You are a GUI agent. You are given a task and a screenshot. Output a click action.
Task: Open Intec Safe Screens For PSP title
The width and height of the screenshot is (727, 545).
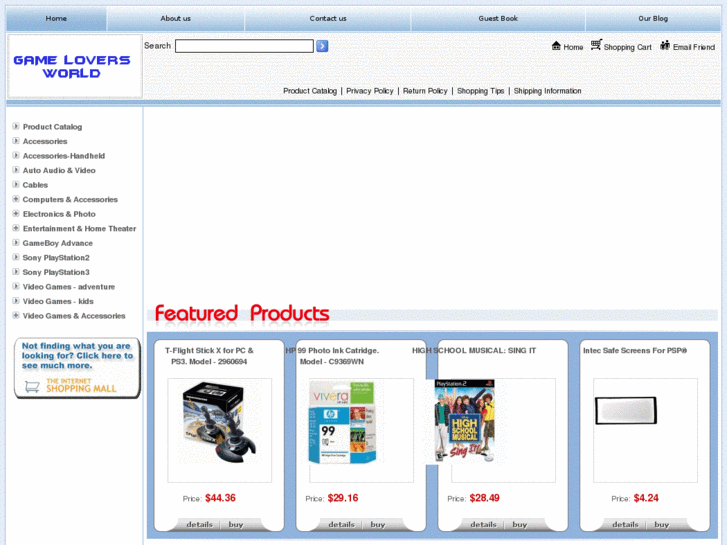pyautogui.click(x=635, y=351)
